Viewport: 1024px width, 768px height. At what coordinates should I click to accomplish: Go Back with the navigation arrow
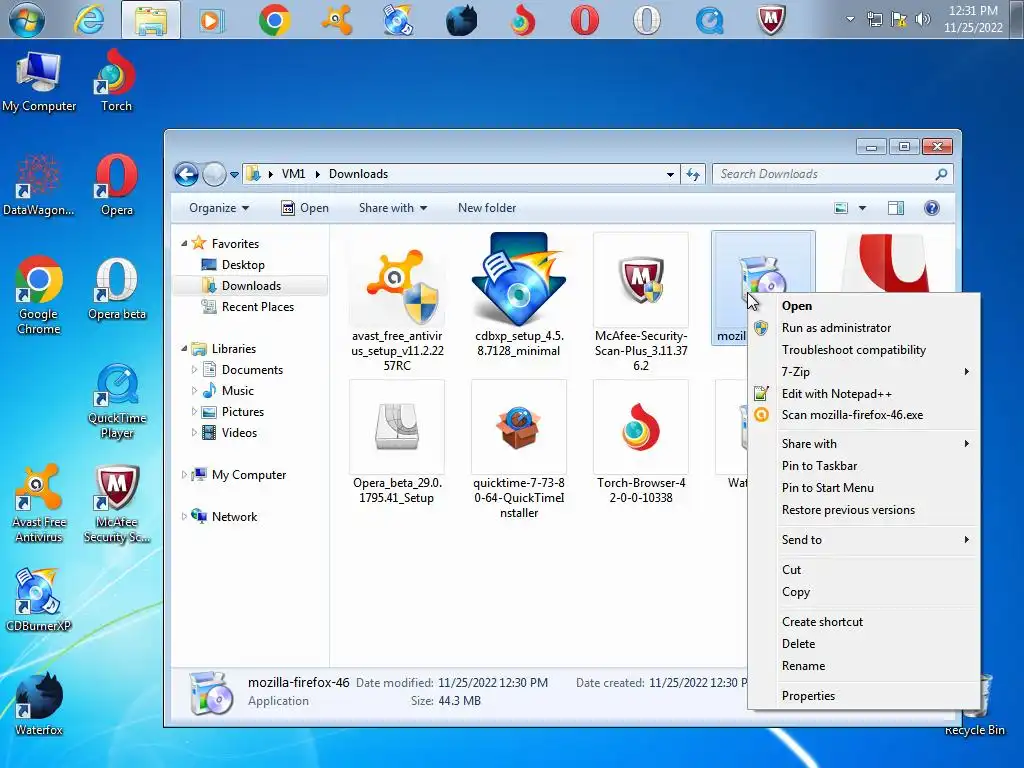pyautogui.click(x=187, y=174)
